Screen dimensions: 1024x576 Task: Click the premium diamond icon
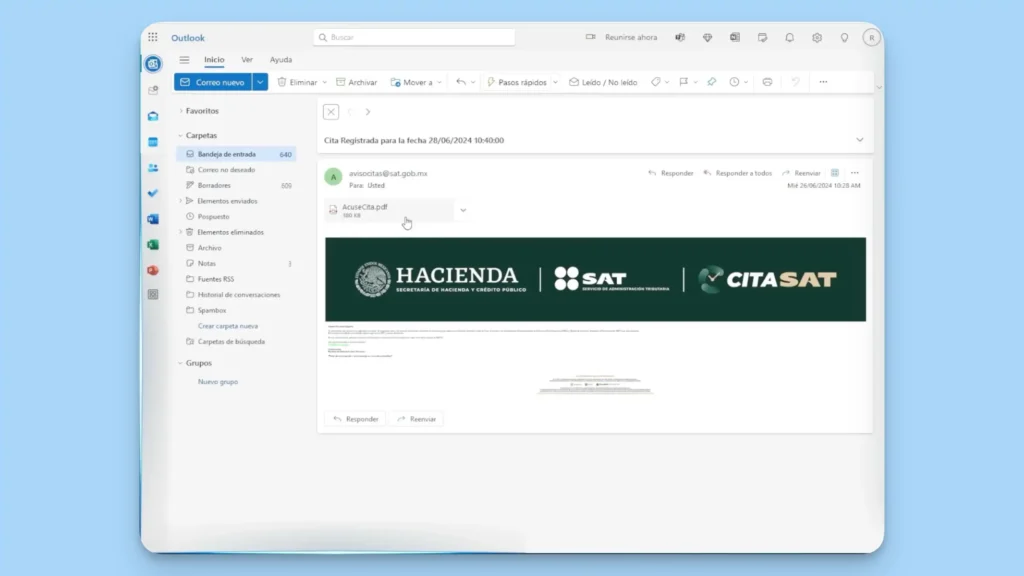pyautogui.click(x=707, y=37)
